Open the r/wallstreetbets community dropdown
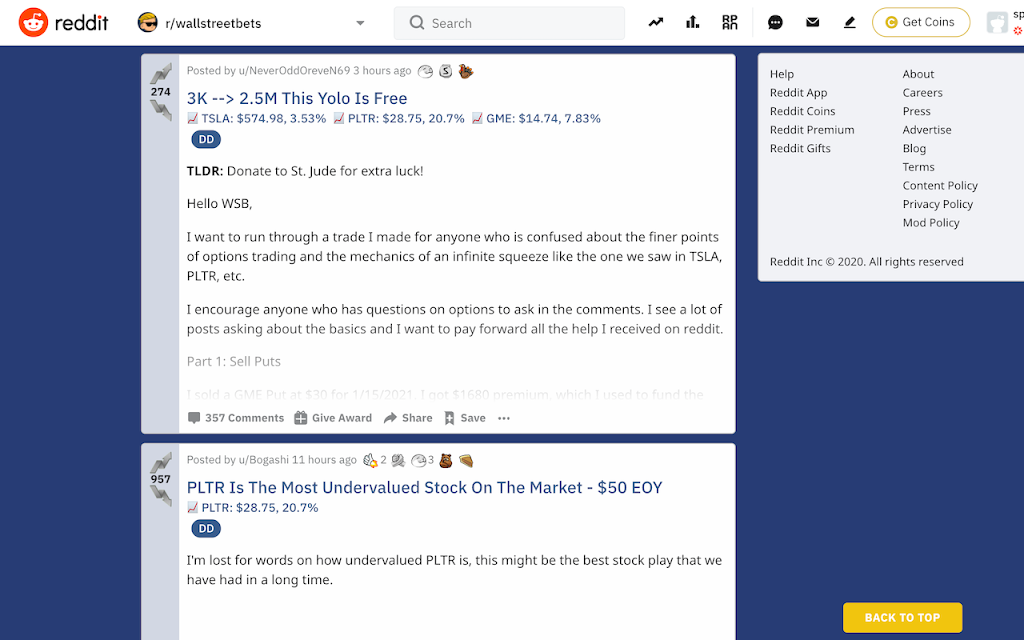 point(251,23)
